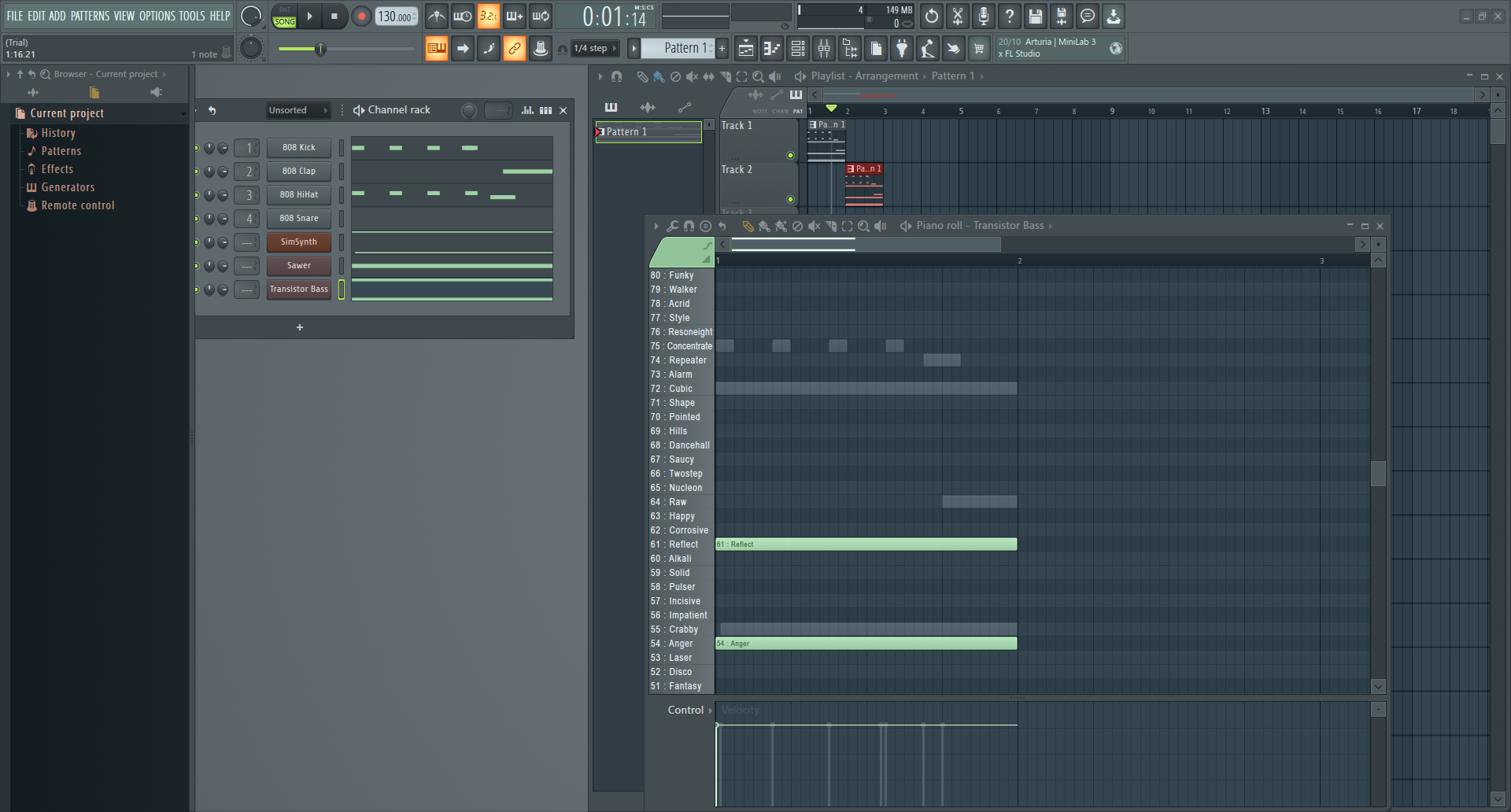The height and width of the screenshot is (812, 1511).
Task: Select the Pattern 1 entry in the picker
Action: point(648,131)
